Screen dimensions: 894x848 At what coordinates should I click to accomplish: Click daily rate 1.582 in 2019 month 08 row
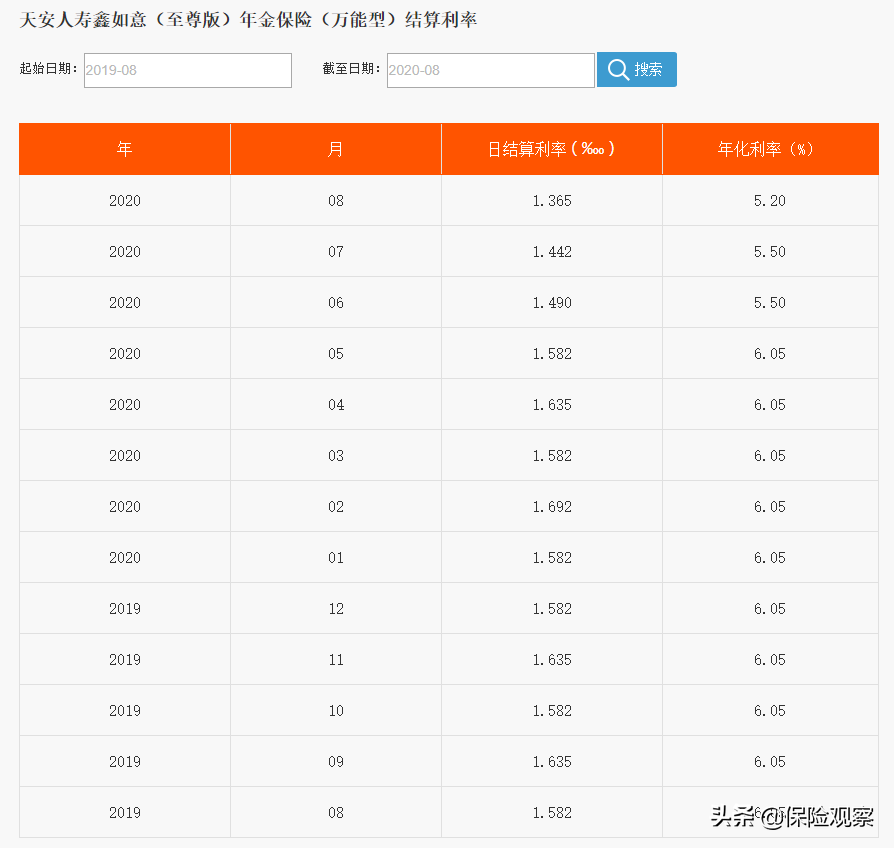click(552, 813)
